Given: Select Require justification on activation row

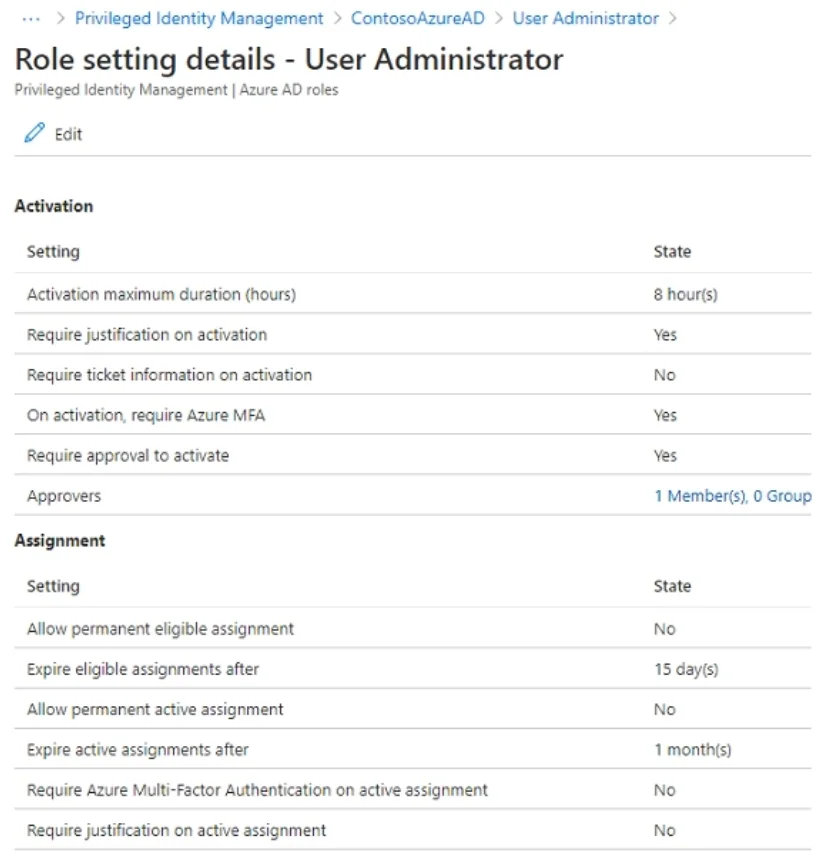Looking at the screenshot, I should tap(413, 334).
